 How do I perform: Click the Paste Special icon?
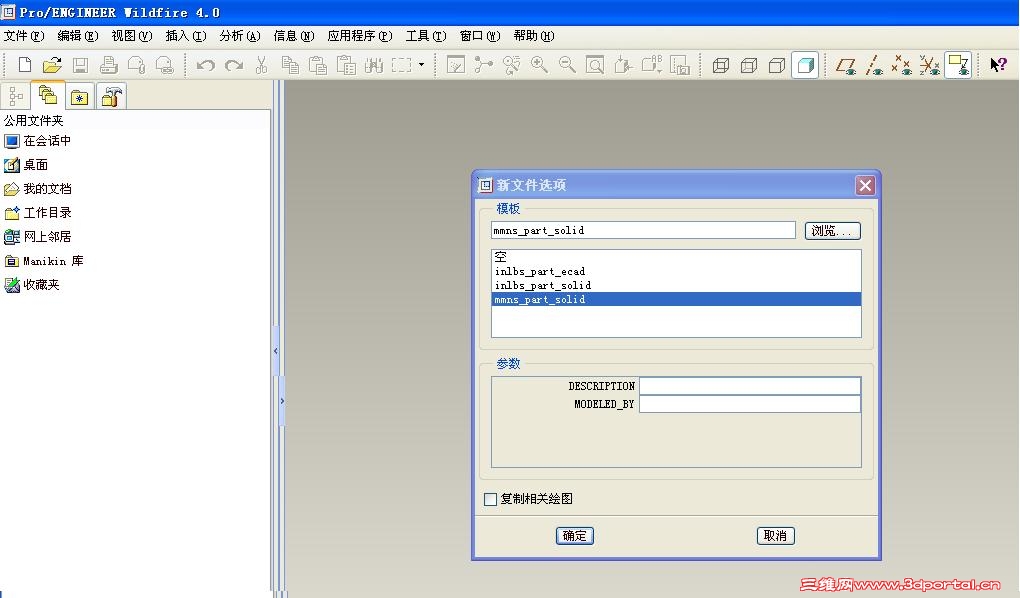(346, 64)
